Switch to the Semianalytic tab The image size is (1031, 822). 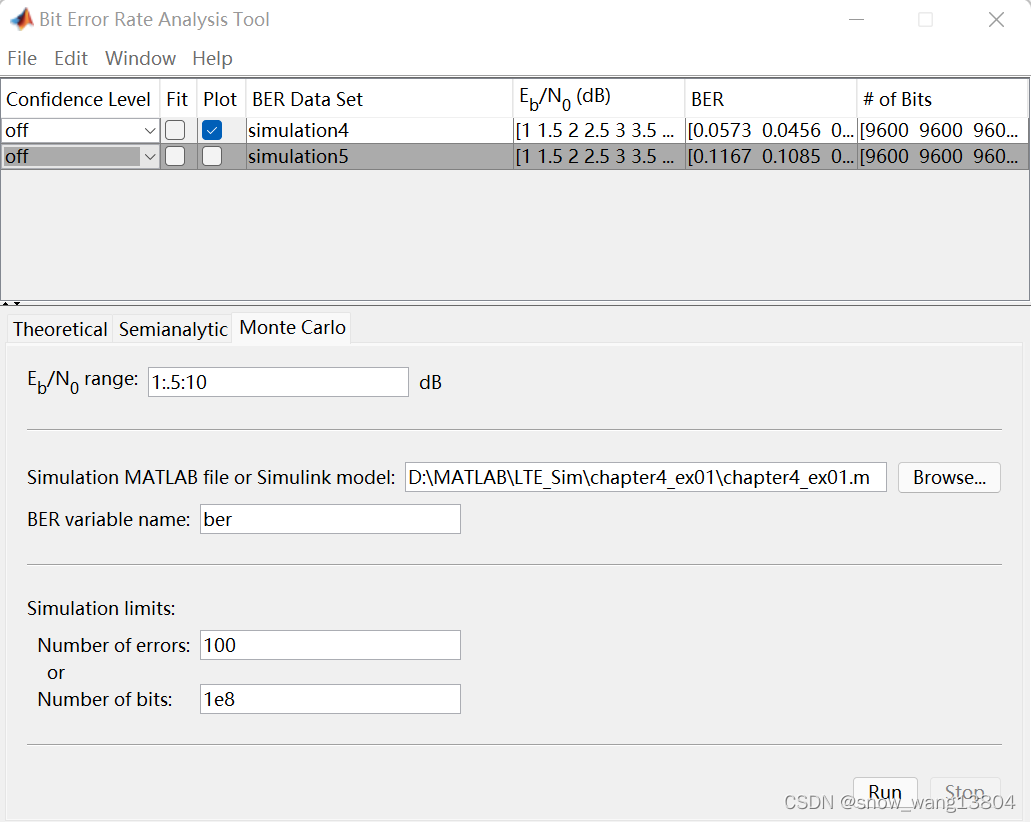coord(173,329)
